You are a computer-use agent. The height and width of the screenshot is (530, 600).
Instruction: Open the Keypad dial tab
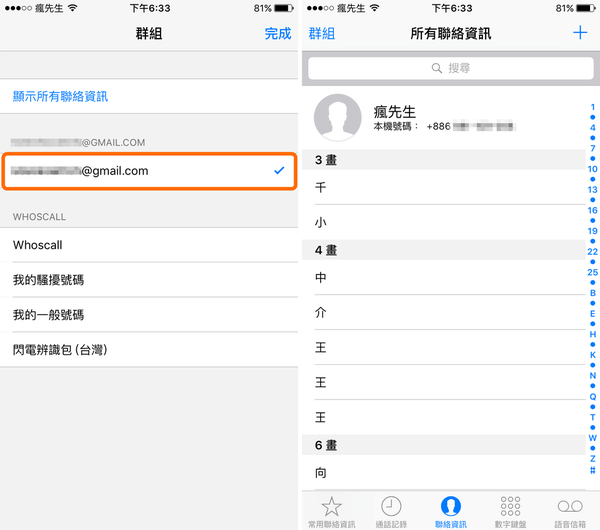[x=510, y=510]
